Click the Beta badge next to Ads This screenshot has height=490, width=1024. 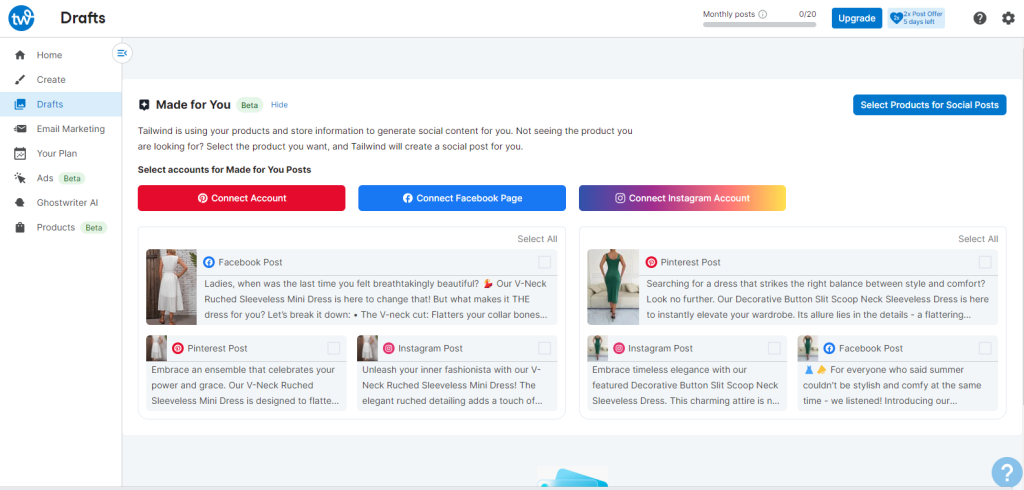coord(72,178)
